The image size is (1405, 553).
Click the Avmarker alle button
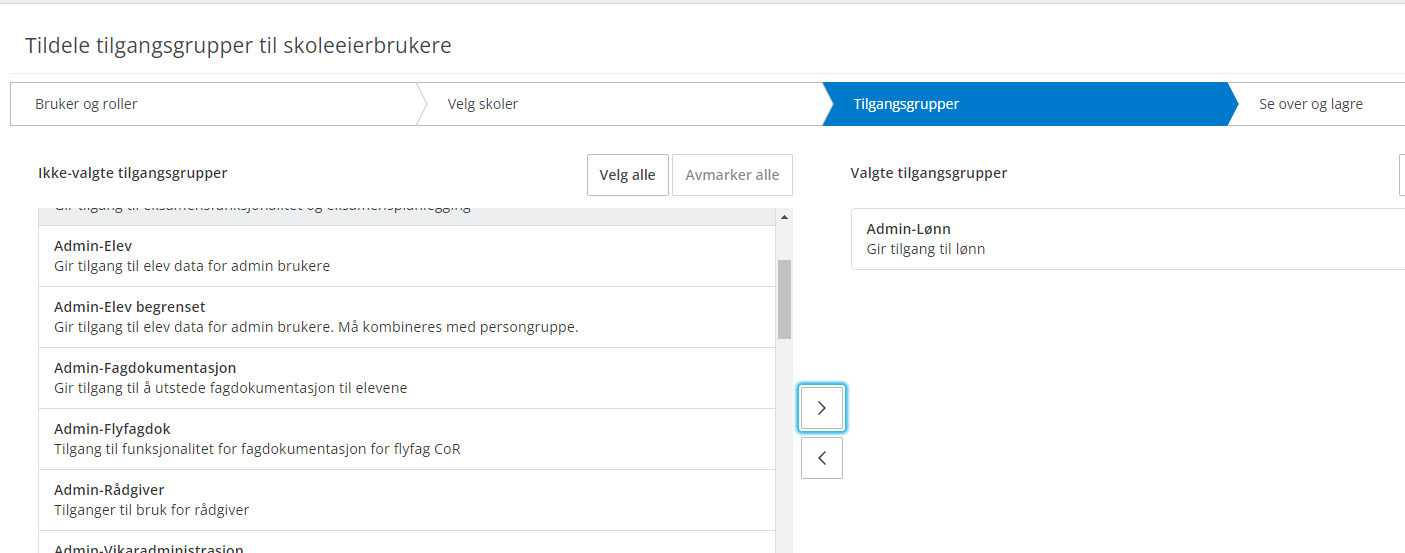[x=732, y=175]
